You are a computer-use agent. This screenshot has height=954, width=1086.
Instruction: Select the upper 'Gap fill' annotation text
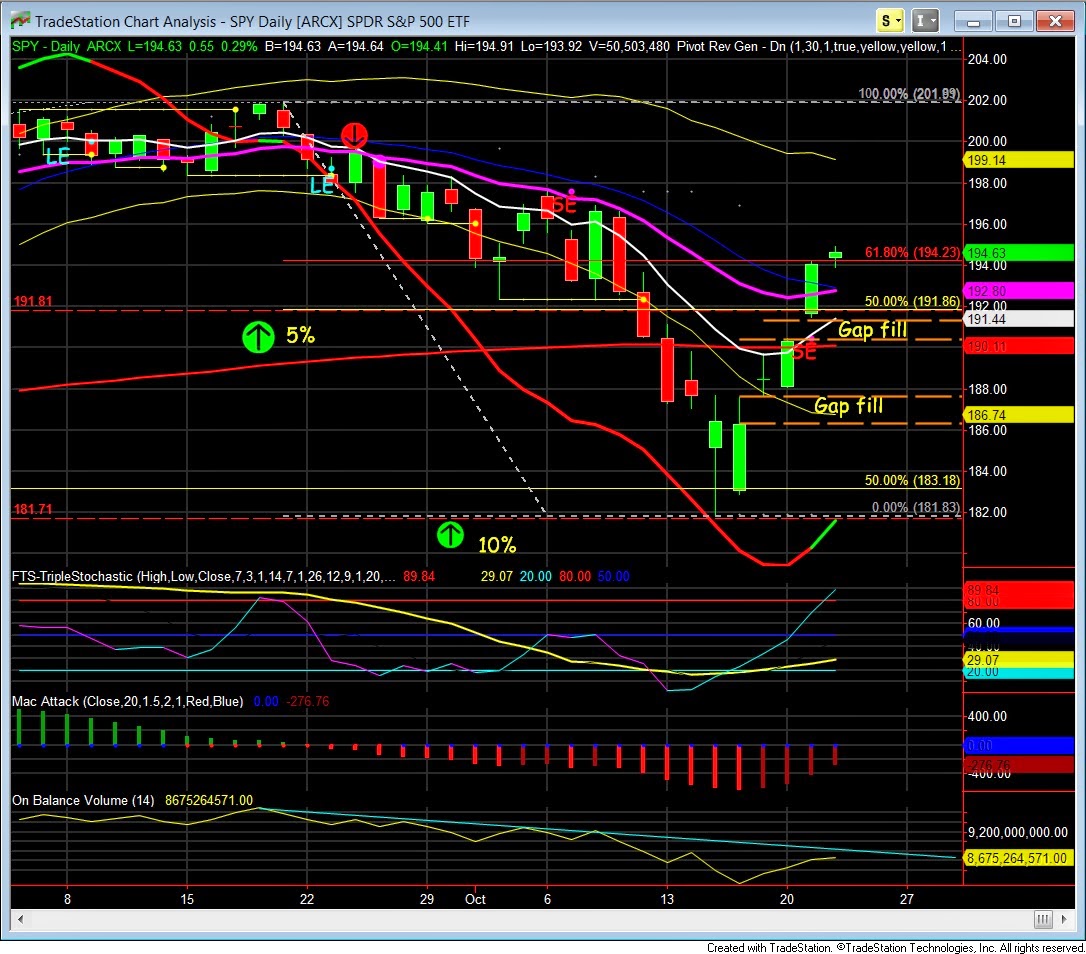[873, 330]
